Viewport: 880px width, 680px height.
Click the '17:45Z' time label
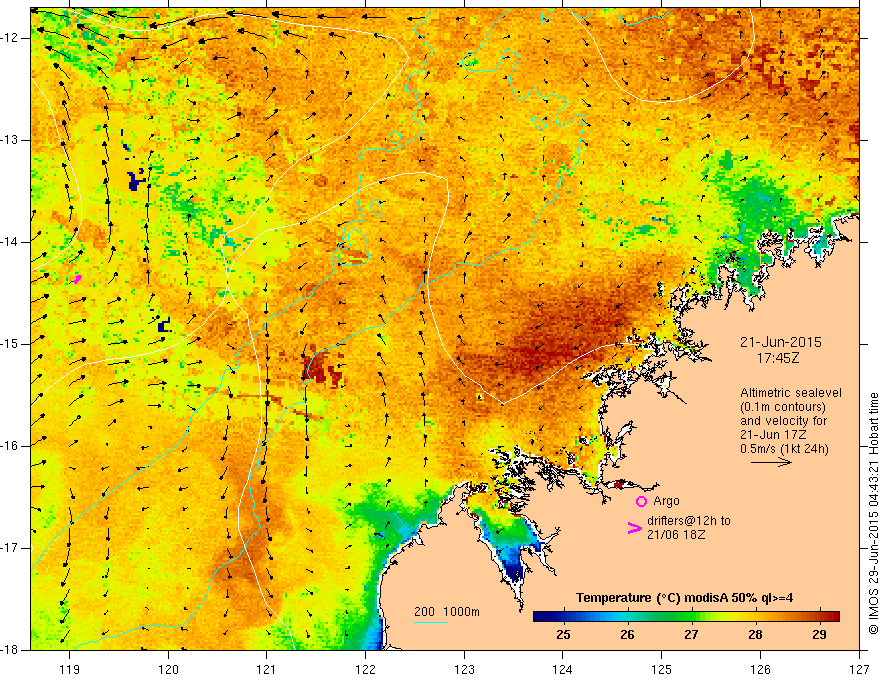(777, 358)
